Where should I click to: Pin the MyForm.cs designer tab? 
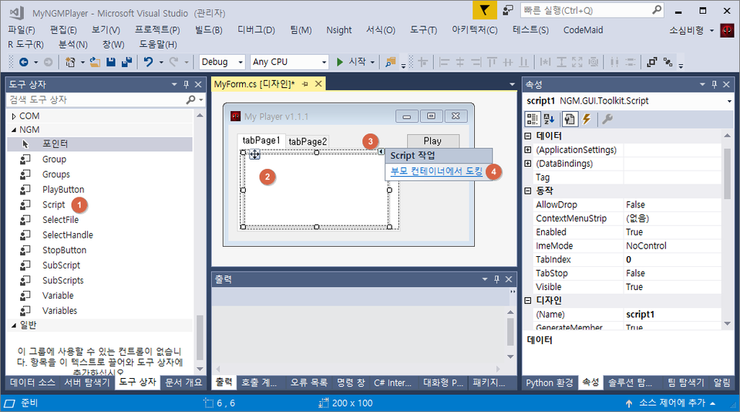click(305, 84)
